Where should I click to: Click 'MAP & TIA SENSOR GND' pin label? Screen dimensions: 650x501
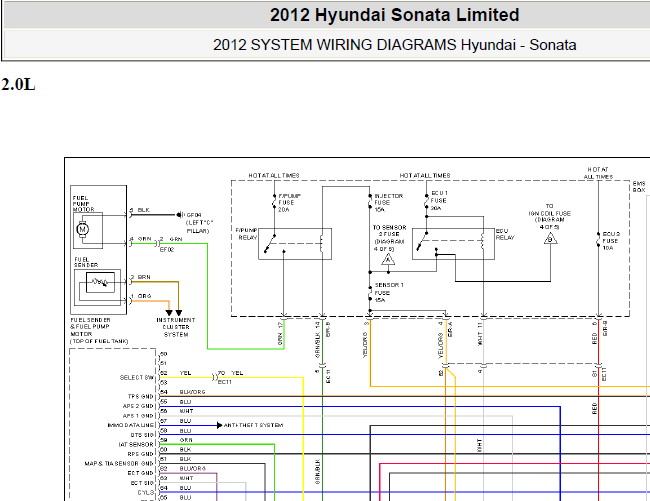pyautogui.click(x=119, y=463)
